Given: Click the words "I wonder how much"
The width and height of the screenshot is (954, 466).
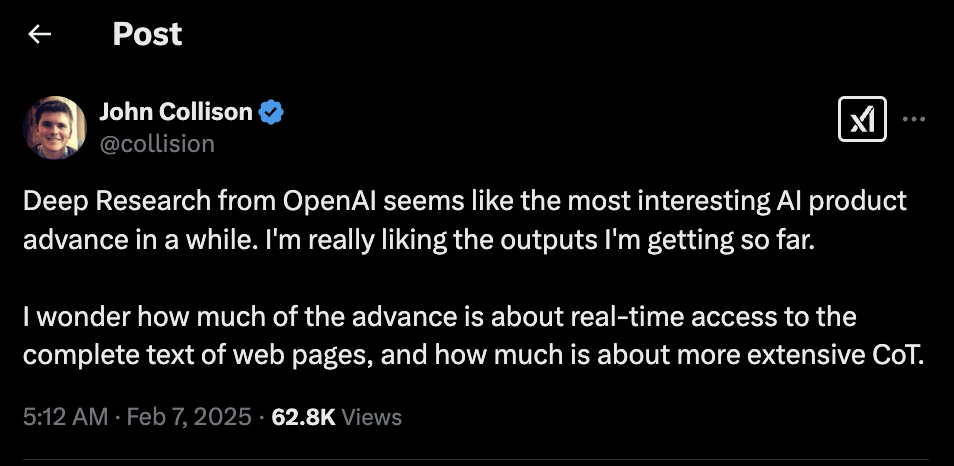Looking at the screenshot, I should point(112,318).
